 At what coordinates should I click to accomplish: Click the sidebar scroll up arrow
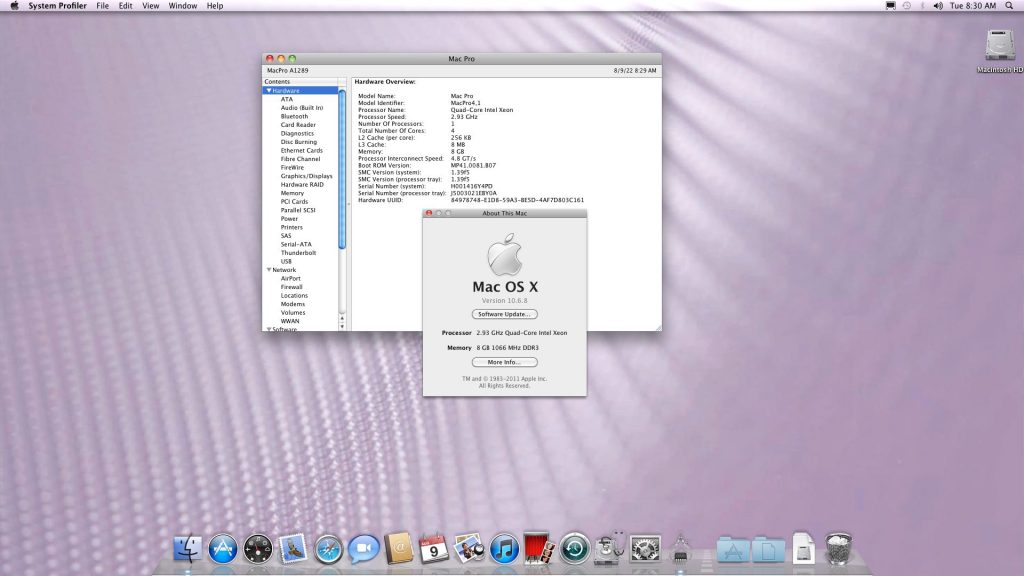[x=342, y=318]
